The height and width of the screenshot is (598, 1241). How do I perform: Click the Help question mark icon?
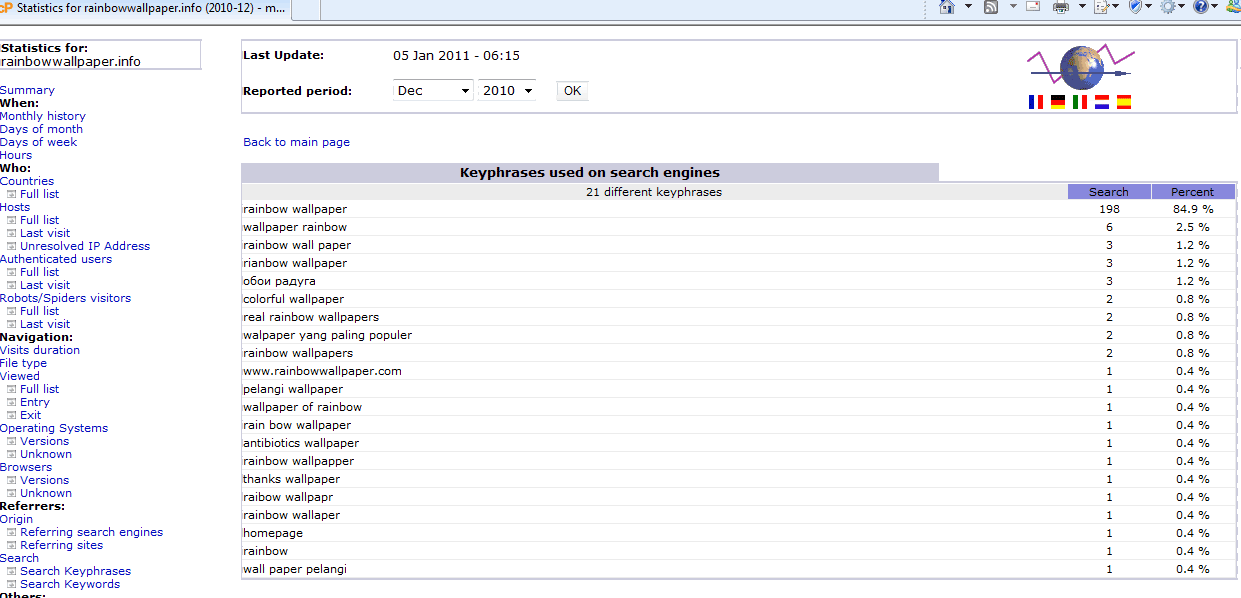[1201, 7]
